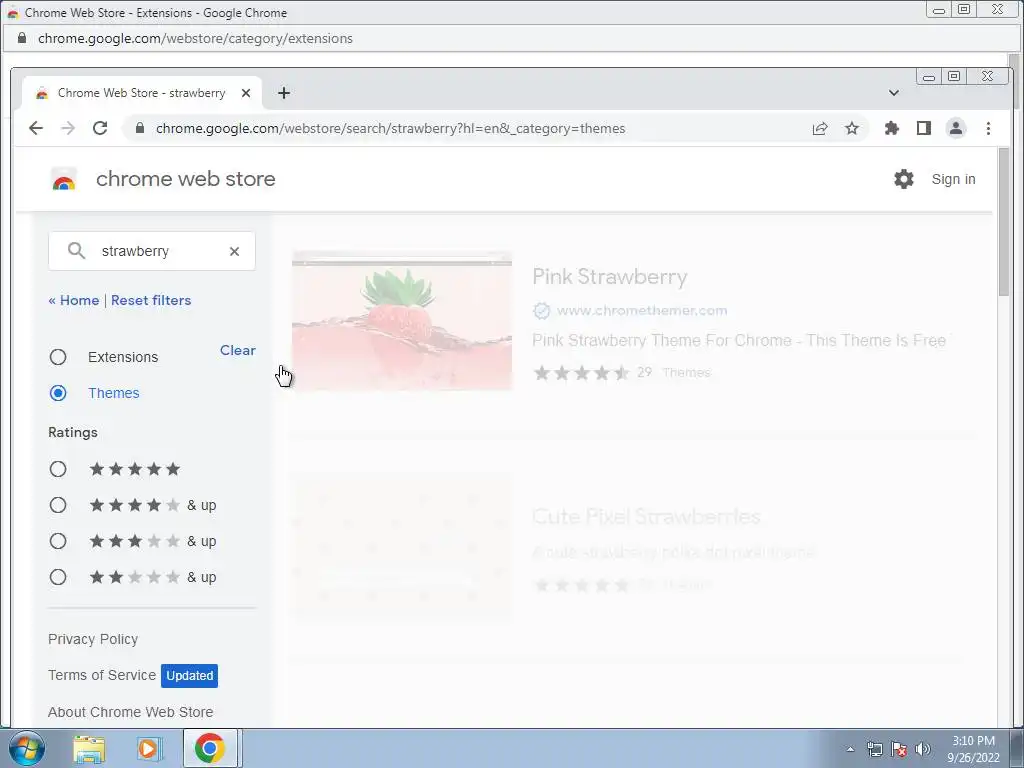Click Clear next to Extensions
The height and width of the screenshot is (768, 1024).
(238, 350)
